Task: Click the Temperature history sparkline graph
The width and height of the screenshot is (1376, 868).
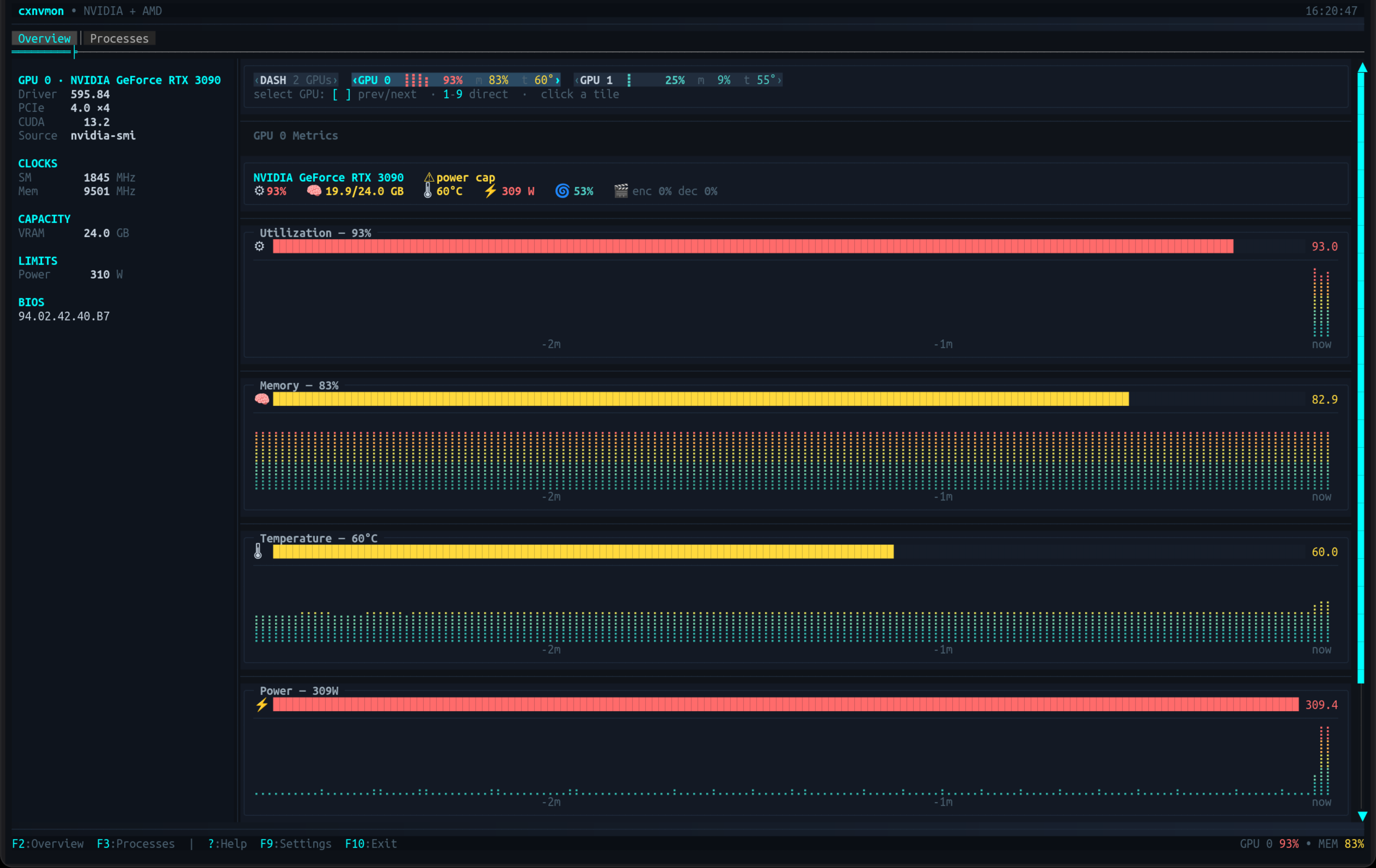Action: (x=792, y=621)
